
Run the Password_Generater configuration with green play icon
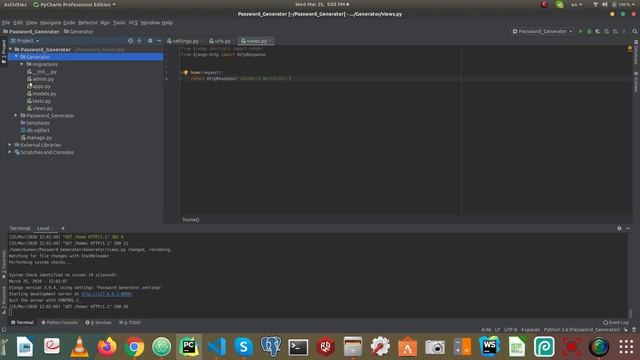[580, 31]
